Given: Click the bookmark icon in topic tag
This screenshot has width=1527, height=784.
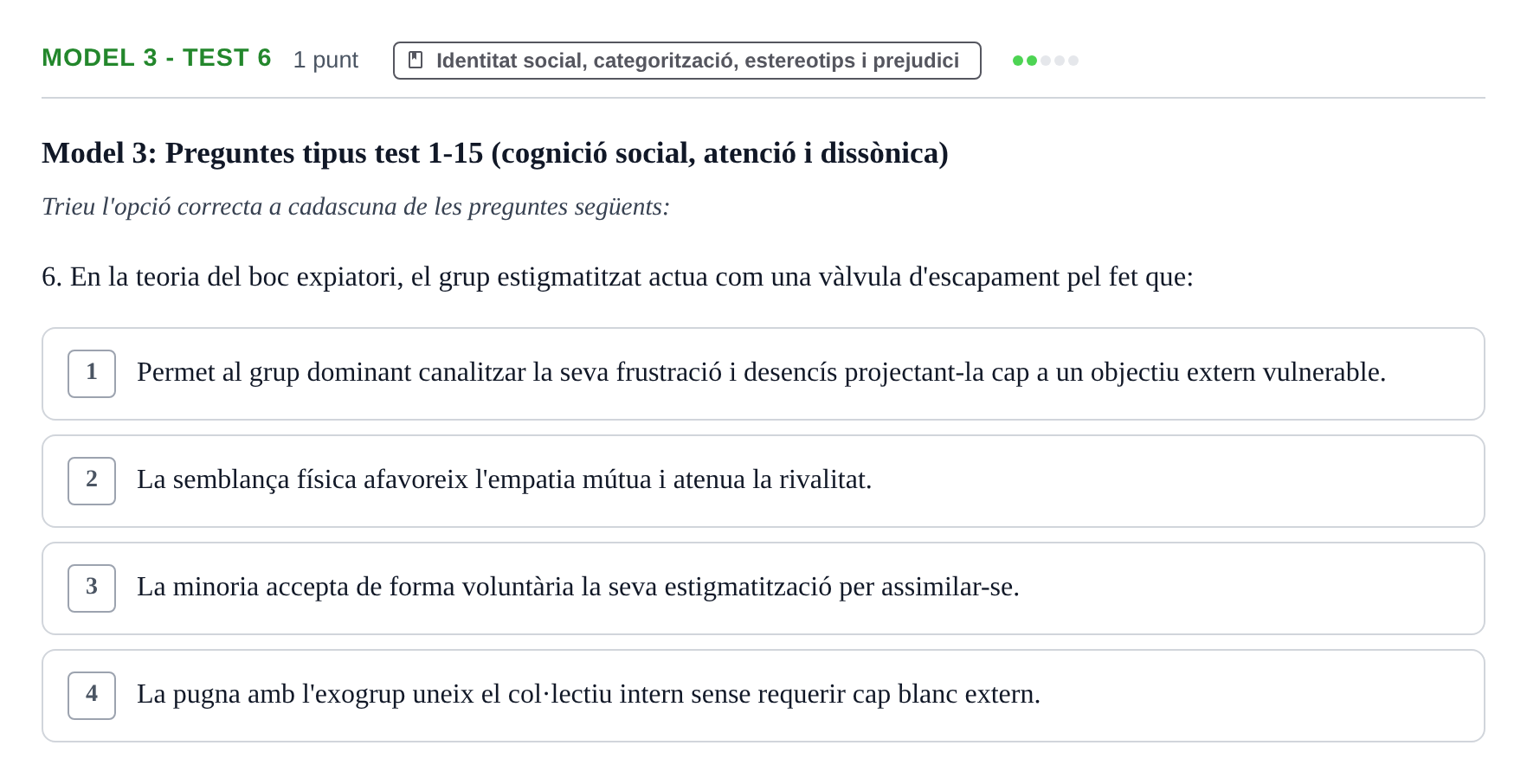Looking at the screenshot, I should tap(416, 61).
